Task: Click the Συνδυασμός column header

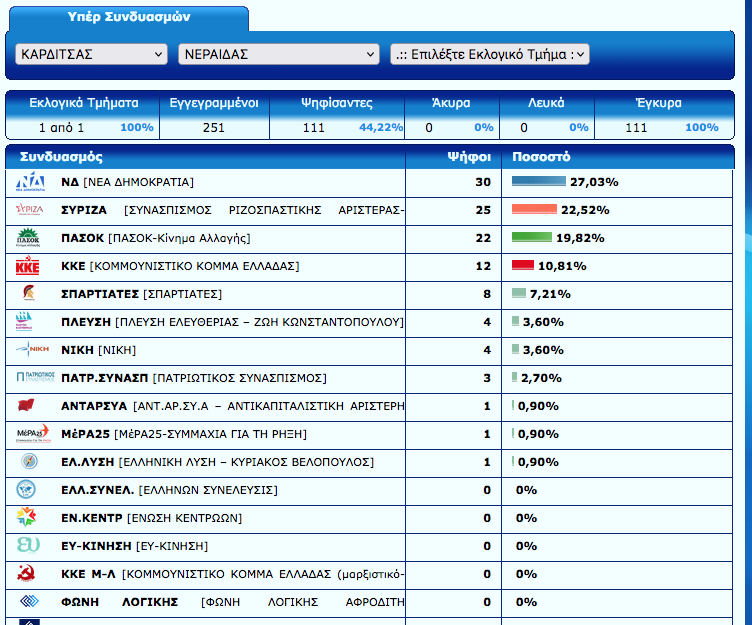Action: 61,157
